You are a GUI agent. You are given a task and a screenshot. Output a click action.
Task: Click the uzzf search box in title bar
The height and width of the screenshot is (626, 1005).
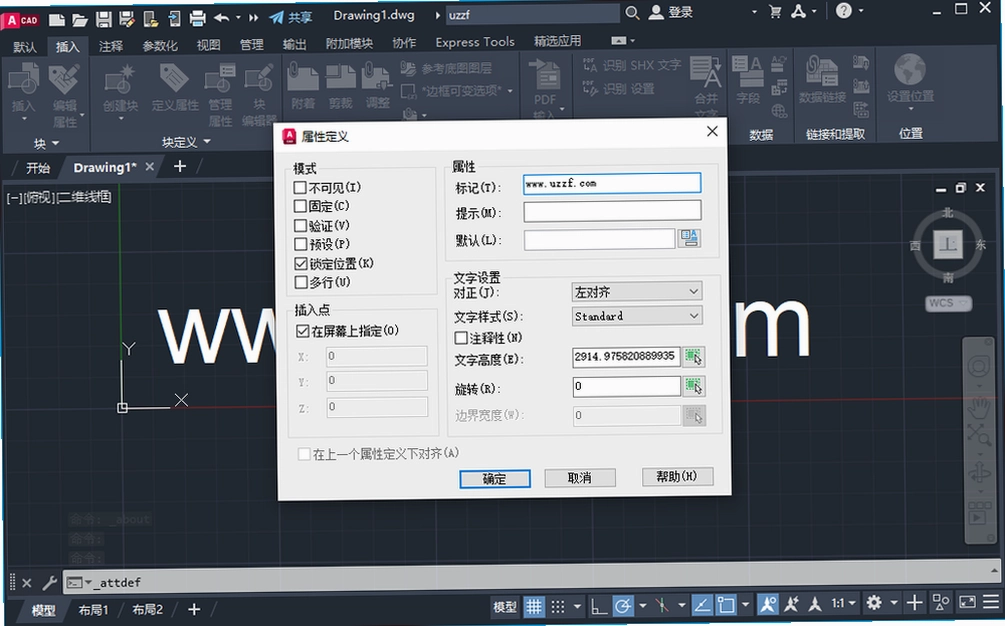532,14
